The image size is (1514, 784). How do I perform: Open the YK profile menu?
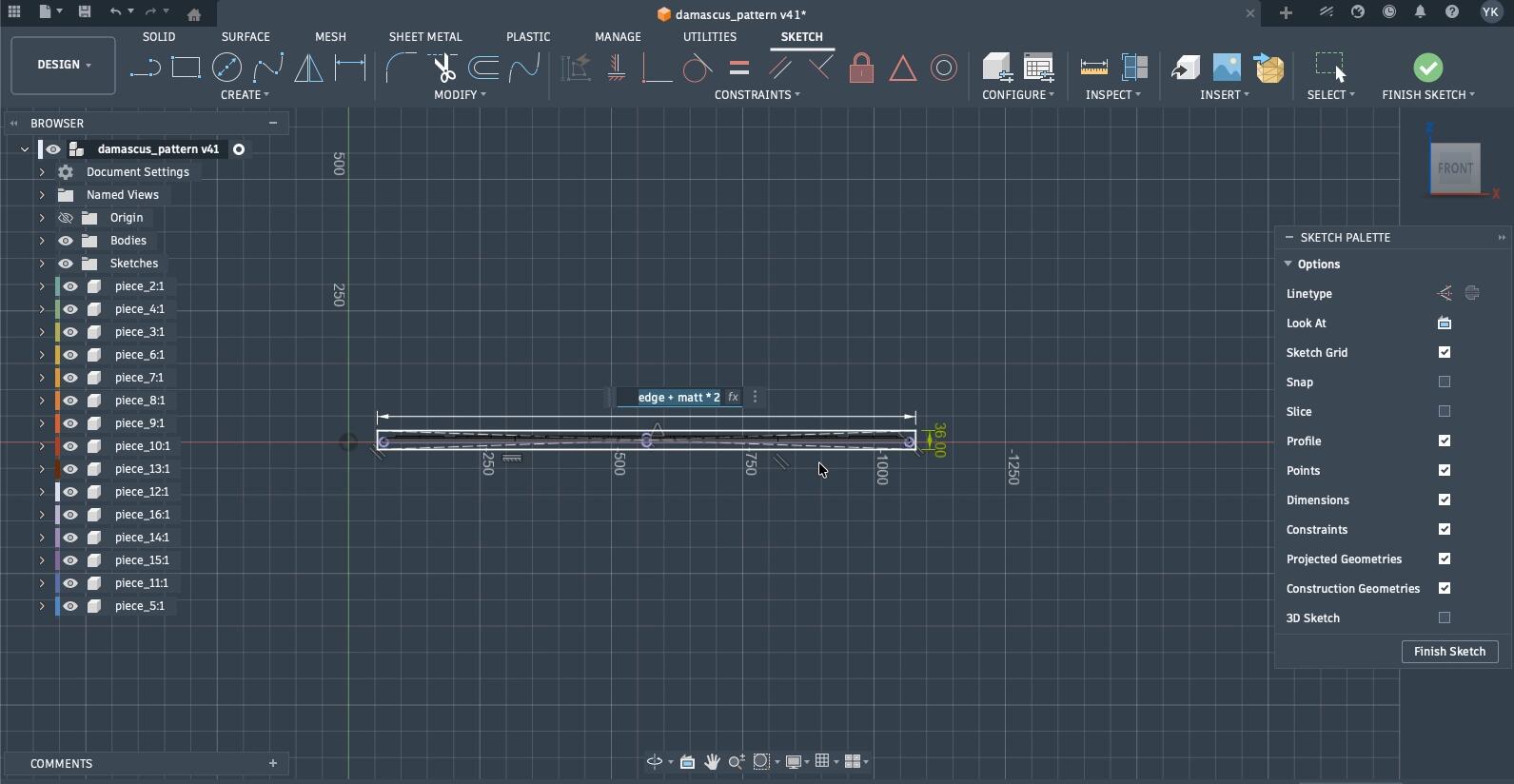1490,12
